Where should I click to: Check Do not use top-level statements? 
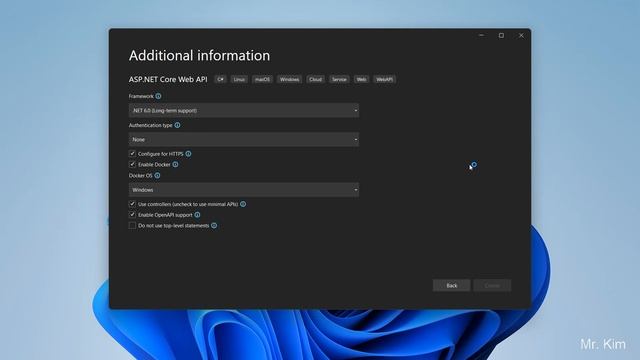(132, 225)
